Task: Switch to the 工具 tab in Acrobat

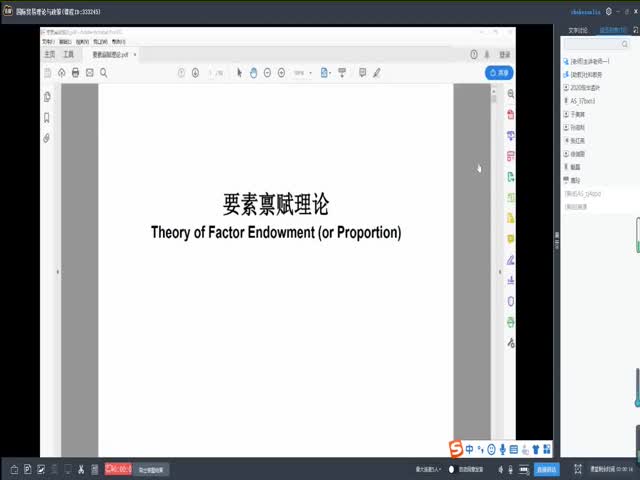Action: point(69,55)
